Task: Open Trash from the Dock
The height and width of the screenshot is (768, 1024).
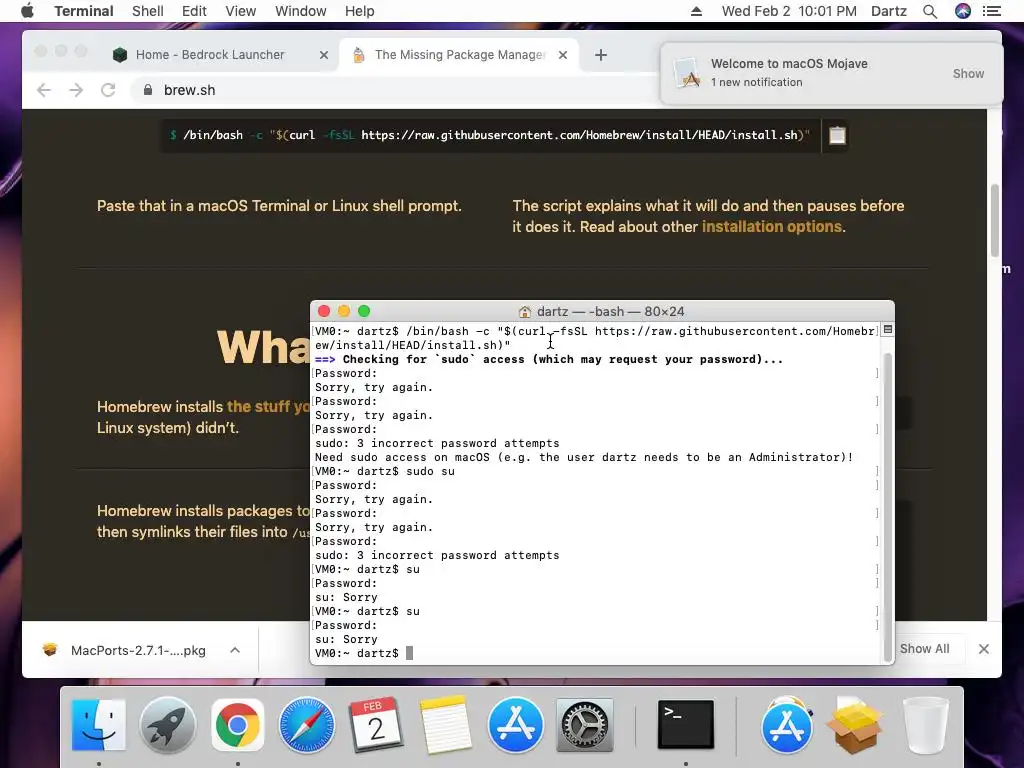Action: click(x=925, y=725)
